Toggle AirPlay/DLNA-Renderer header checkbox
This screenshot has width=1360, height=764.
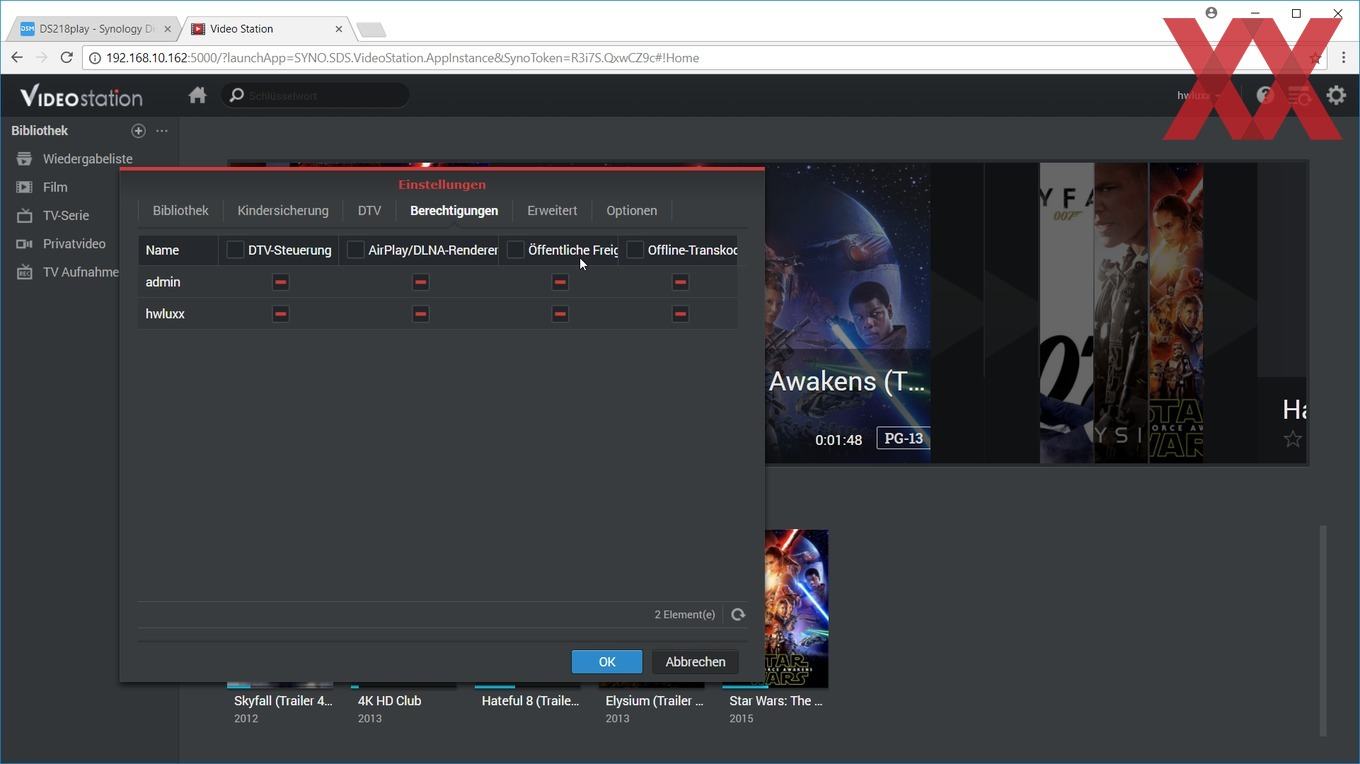355,250
